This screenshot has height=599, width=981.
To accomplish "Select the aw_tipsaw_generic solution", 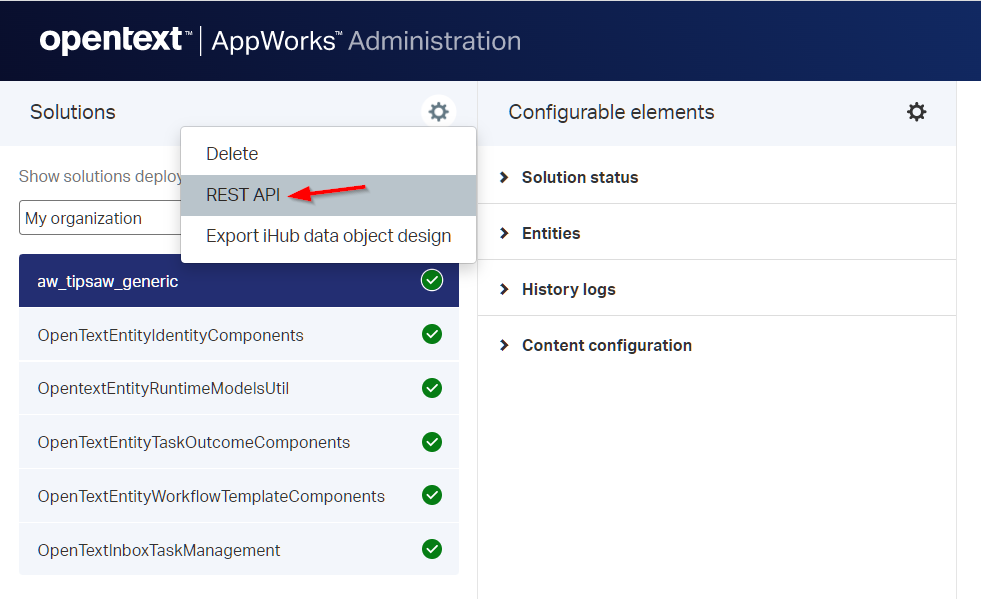I will [238, 280].
